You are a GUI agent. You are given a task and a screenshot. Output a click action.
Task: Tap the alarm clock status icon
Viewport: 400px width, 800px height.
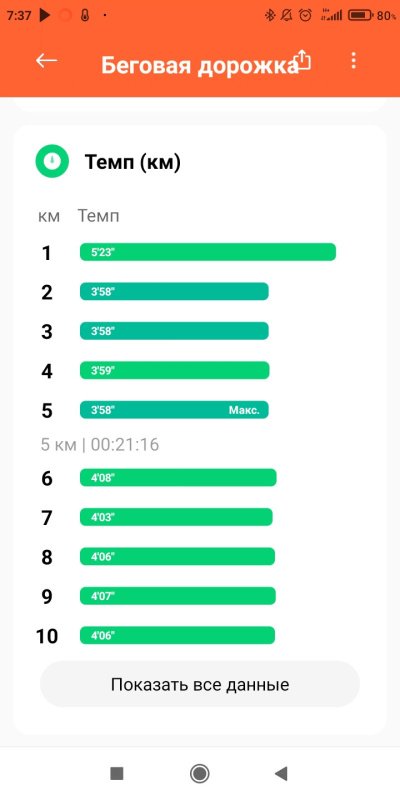(305, 16)
